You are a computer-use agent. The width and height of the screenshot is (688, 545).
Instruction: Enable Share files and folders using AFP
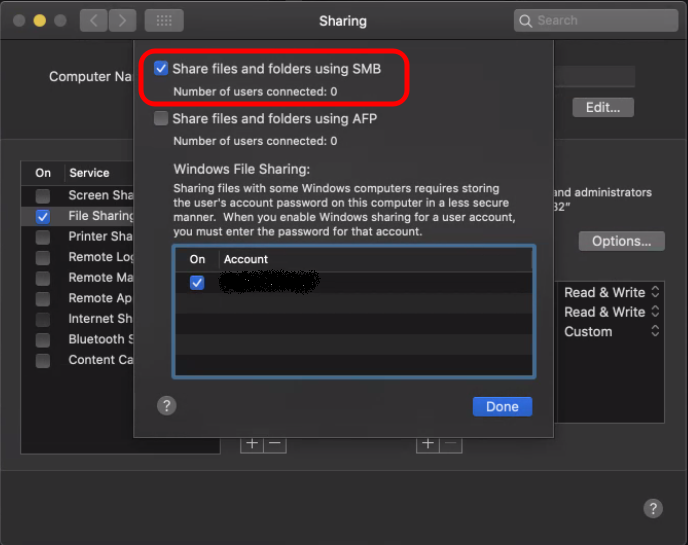tap(161, 119)
